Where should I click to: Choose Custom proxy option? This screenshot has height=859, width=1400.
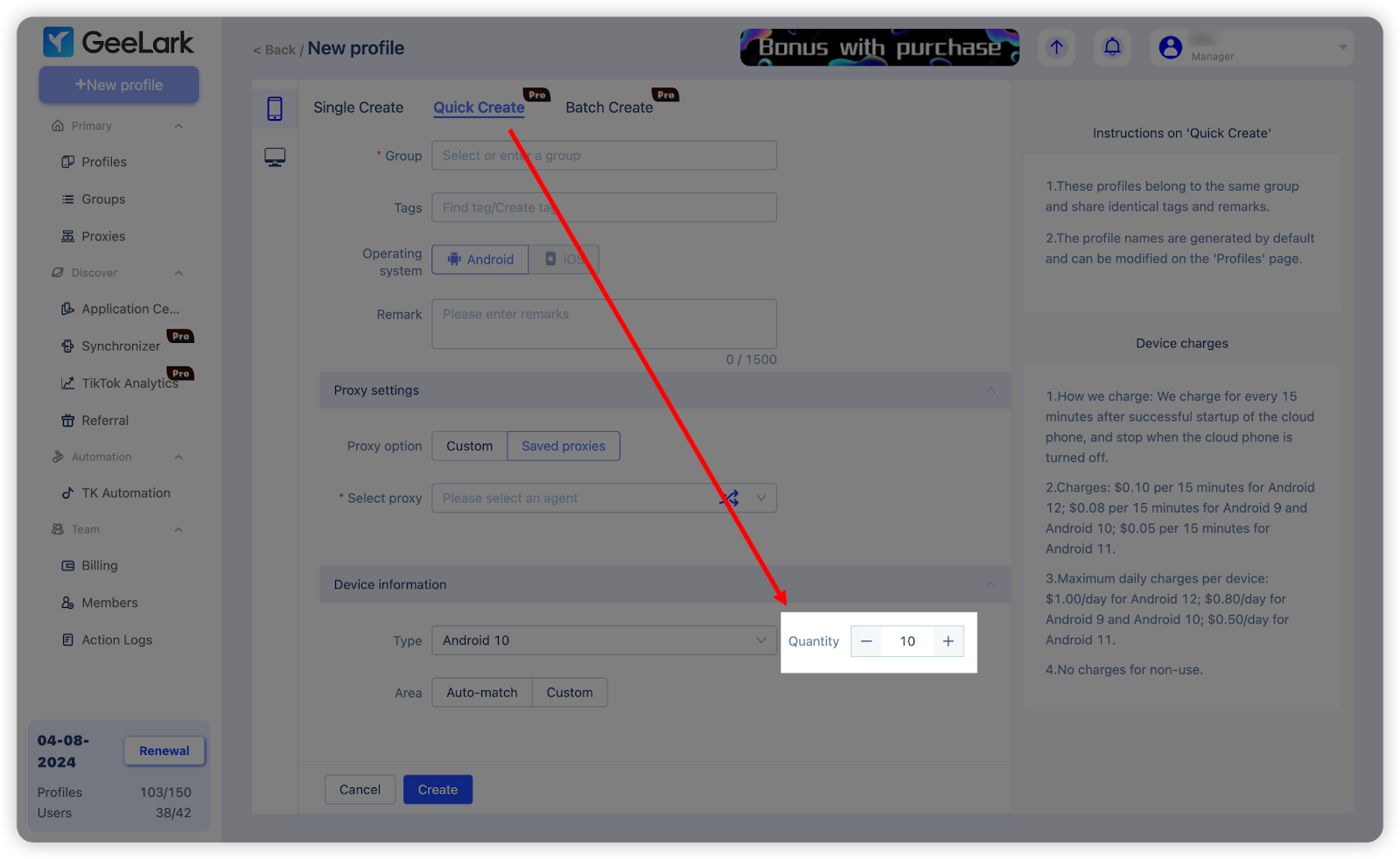pyautogui.click(x=470, y=446)
